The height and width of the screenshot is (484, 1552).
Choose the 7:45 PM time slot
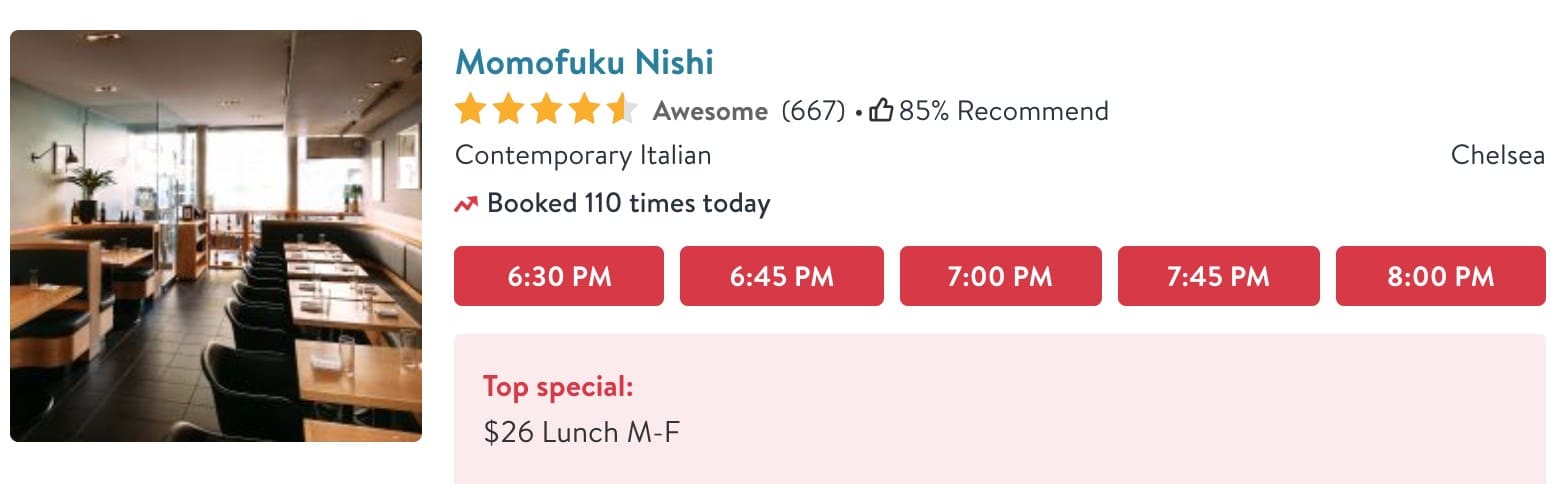1218,276
